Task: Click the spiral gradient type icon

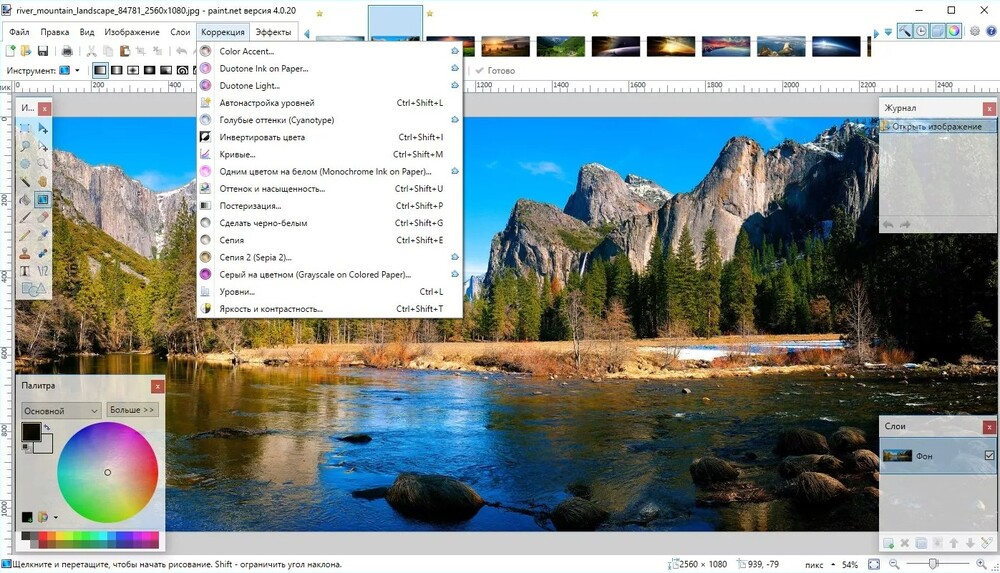Action: click(182, 70)
